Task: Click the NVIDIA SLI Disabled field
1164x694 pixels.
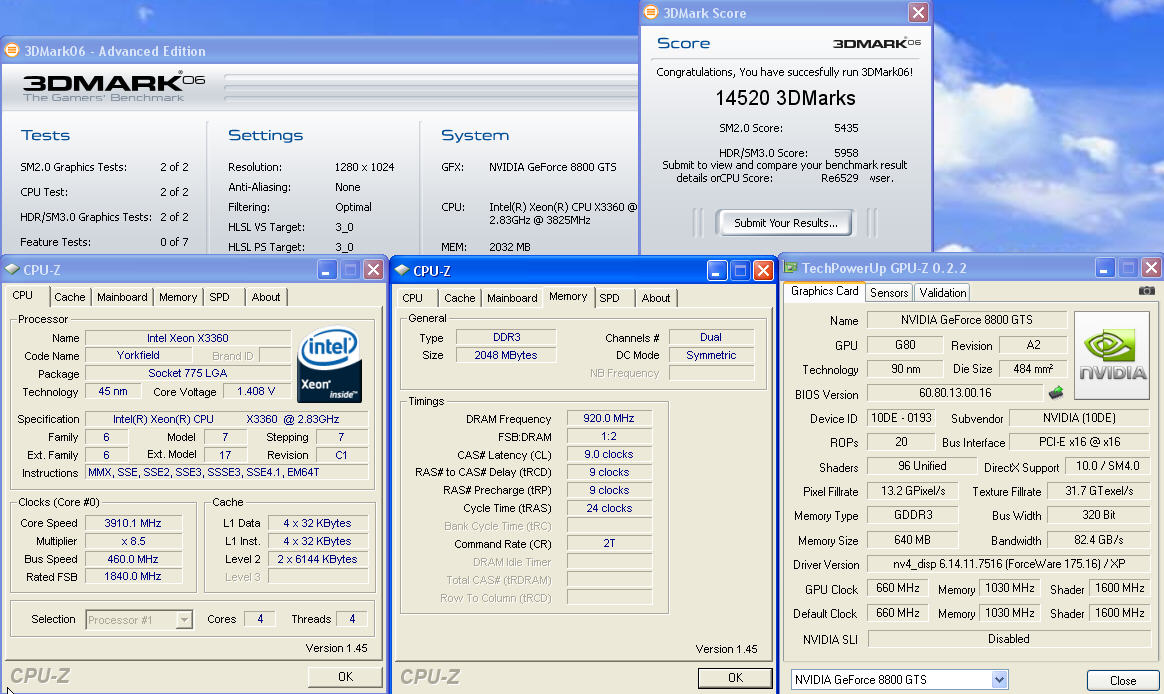Action: pyautogui.click(x=1008, y=639)
